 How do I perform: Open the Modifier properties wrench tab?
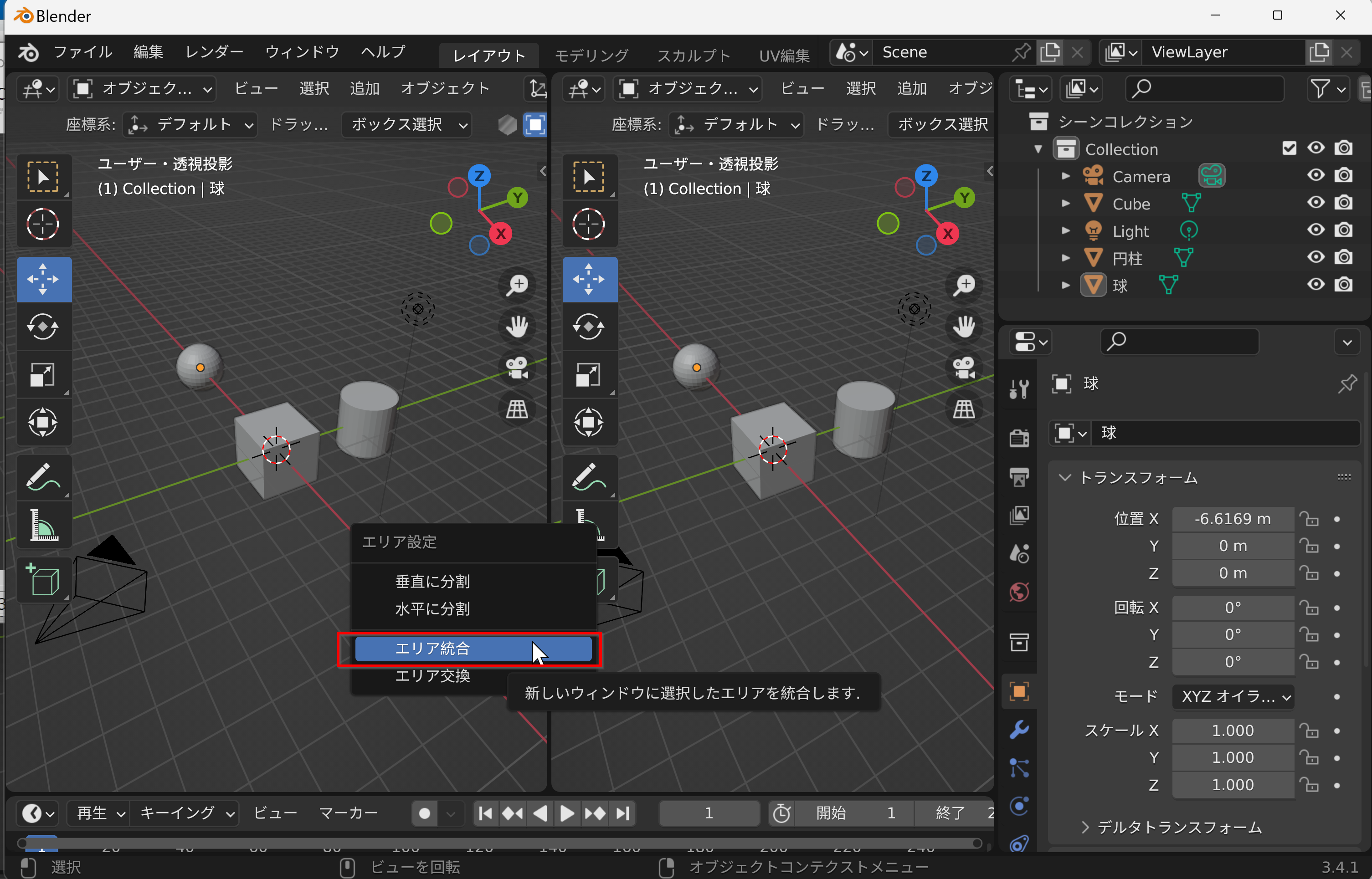click(1019, 730)
